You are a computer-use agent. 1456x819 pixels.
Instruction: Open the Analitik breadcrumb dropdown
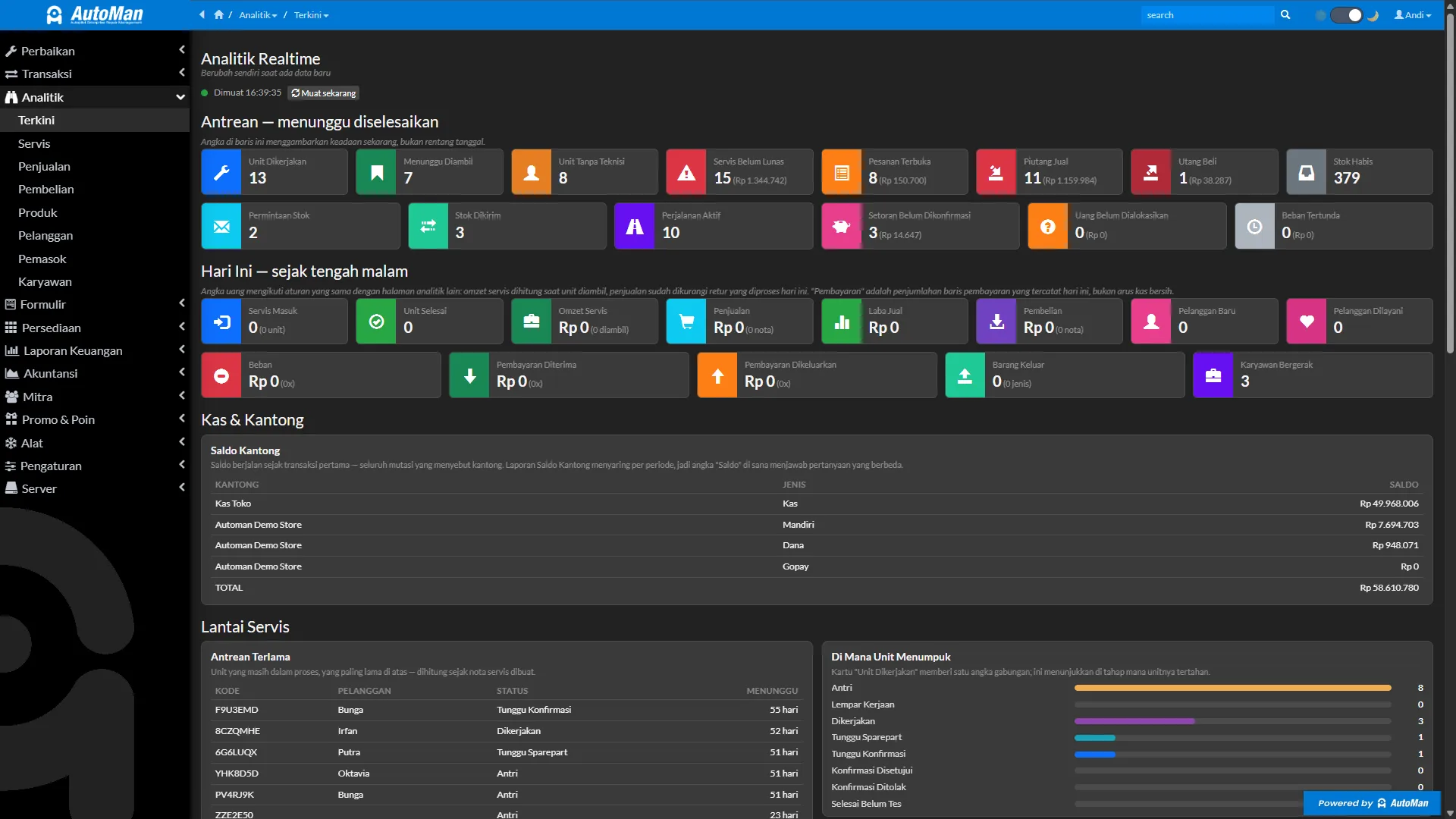point(258,15)
